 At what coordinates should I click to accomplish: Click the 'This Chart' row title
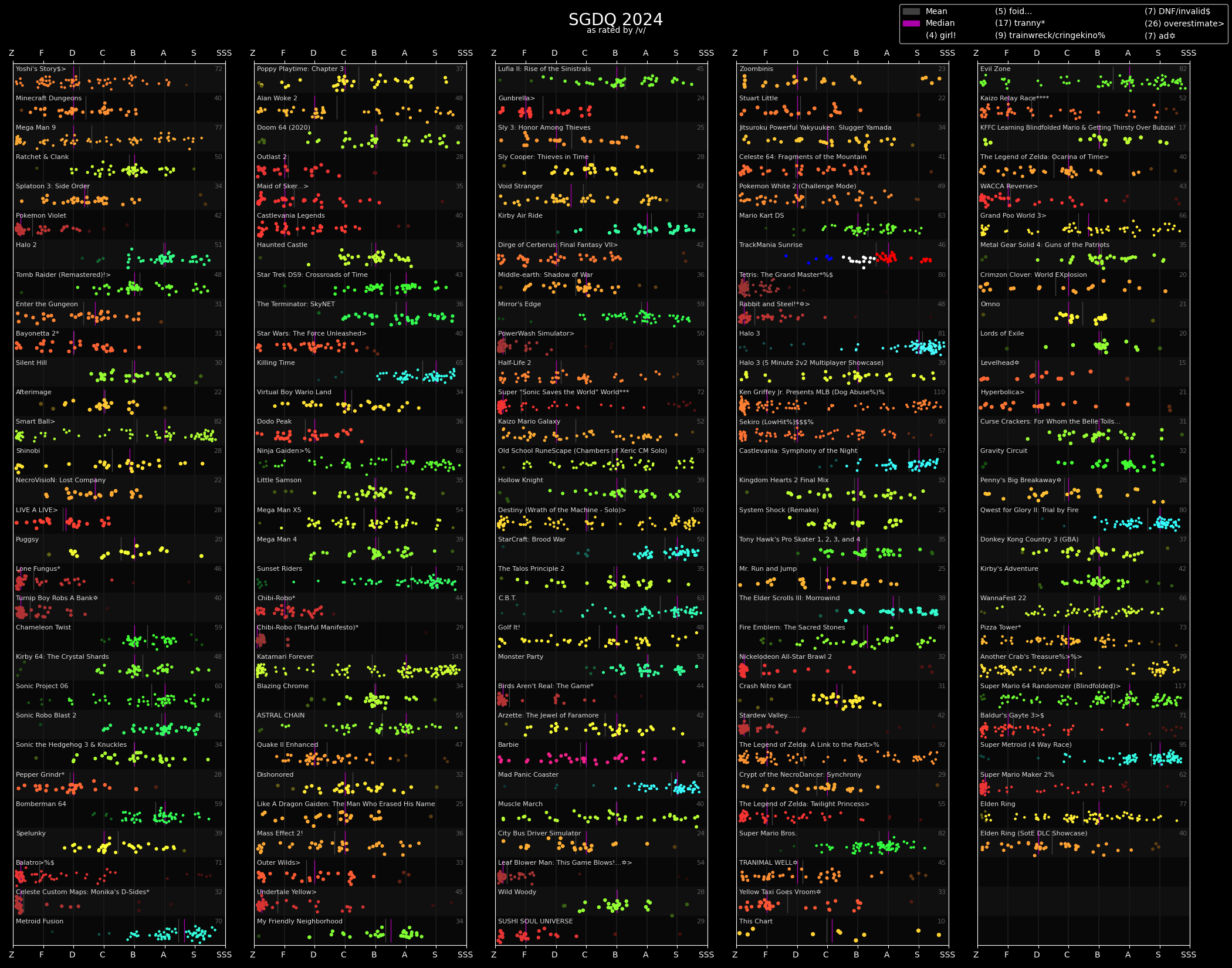(756, 922)
